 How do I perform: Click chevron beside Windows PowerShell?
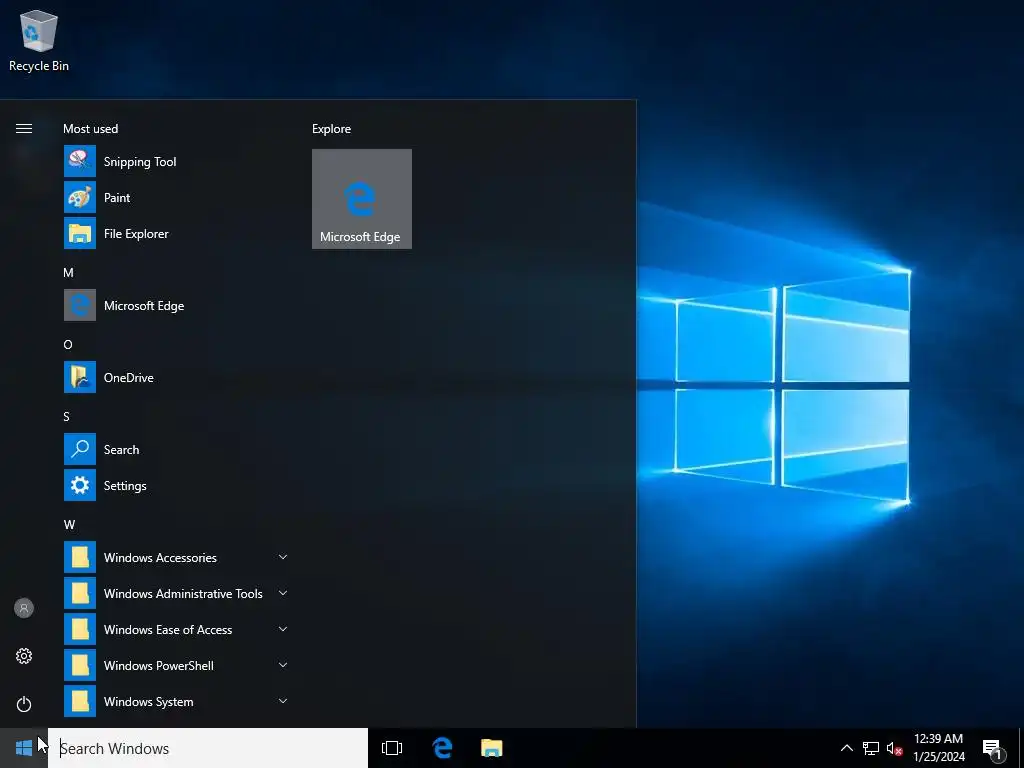[283, 665]
